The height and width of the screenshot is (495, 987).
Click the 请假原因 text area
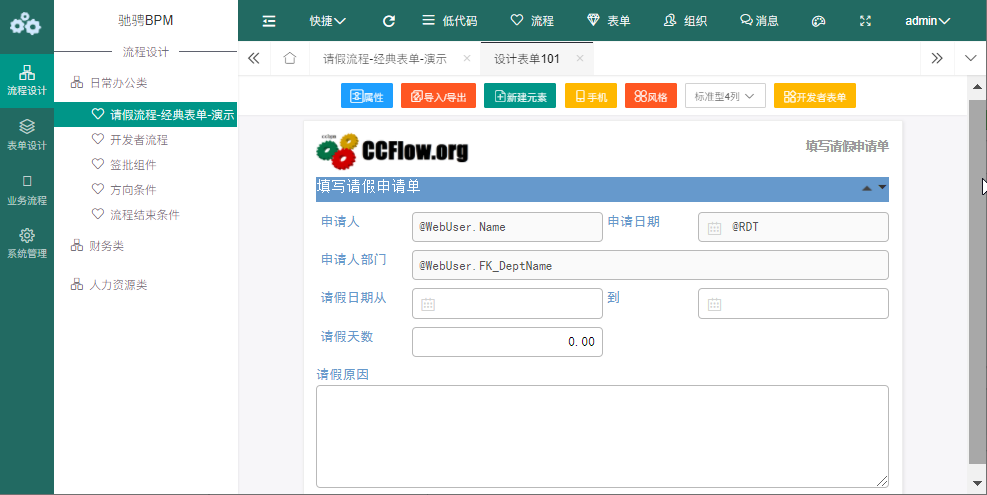pyautogui.click(x=602, y=436)
